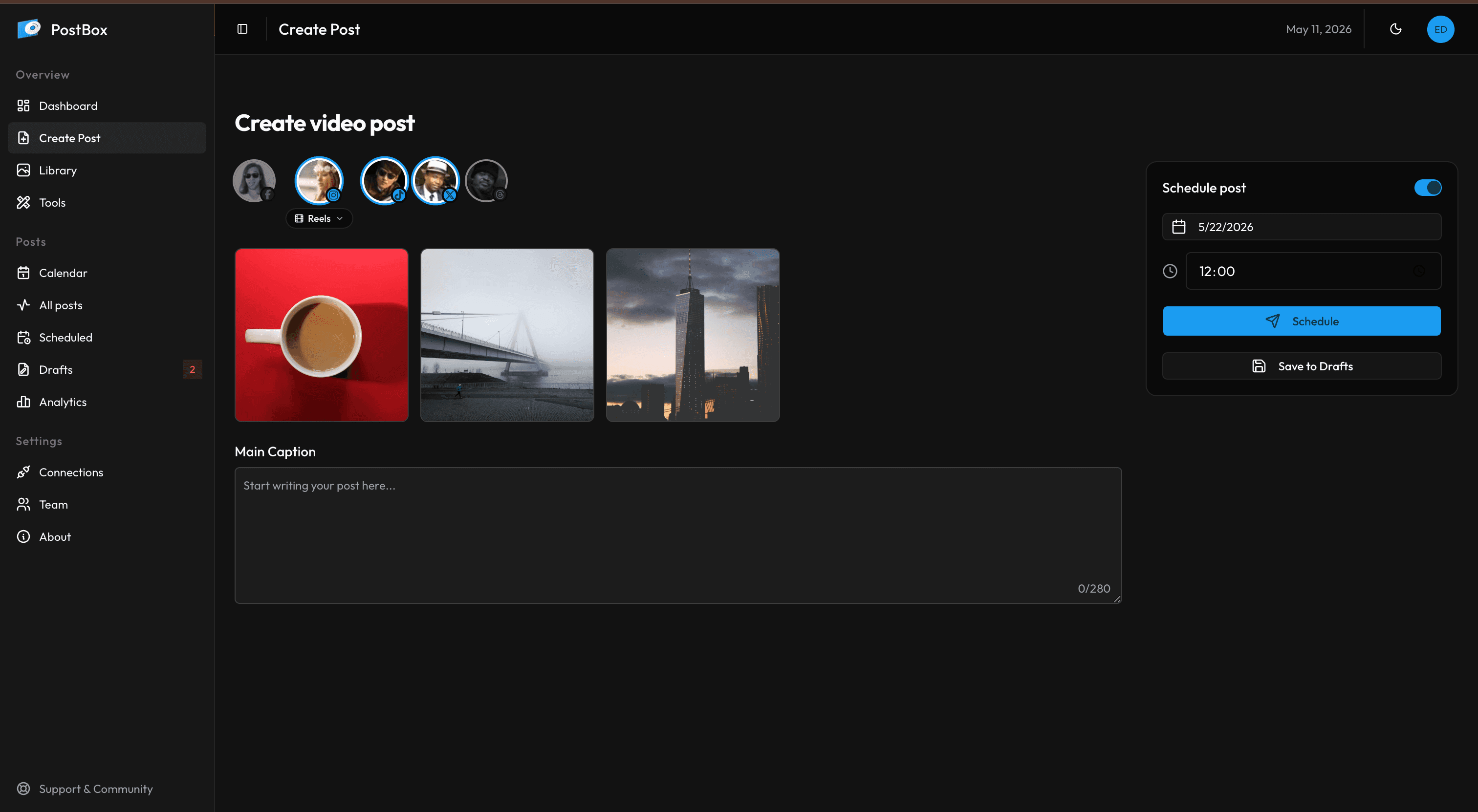1478x812 pixels.
Task: Open the Scheduled posts page
Action: click(x=107, y=337)
